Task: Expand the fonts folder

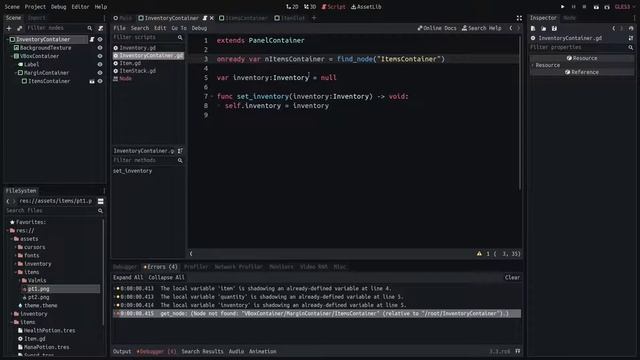Action: tap(16, 256)
